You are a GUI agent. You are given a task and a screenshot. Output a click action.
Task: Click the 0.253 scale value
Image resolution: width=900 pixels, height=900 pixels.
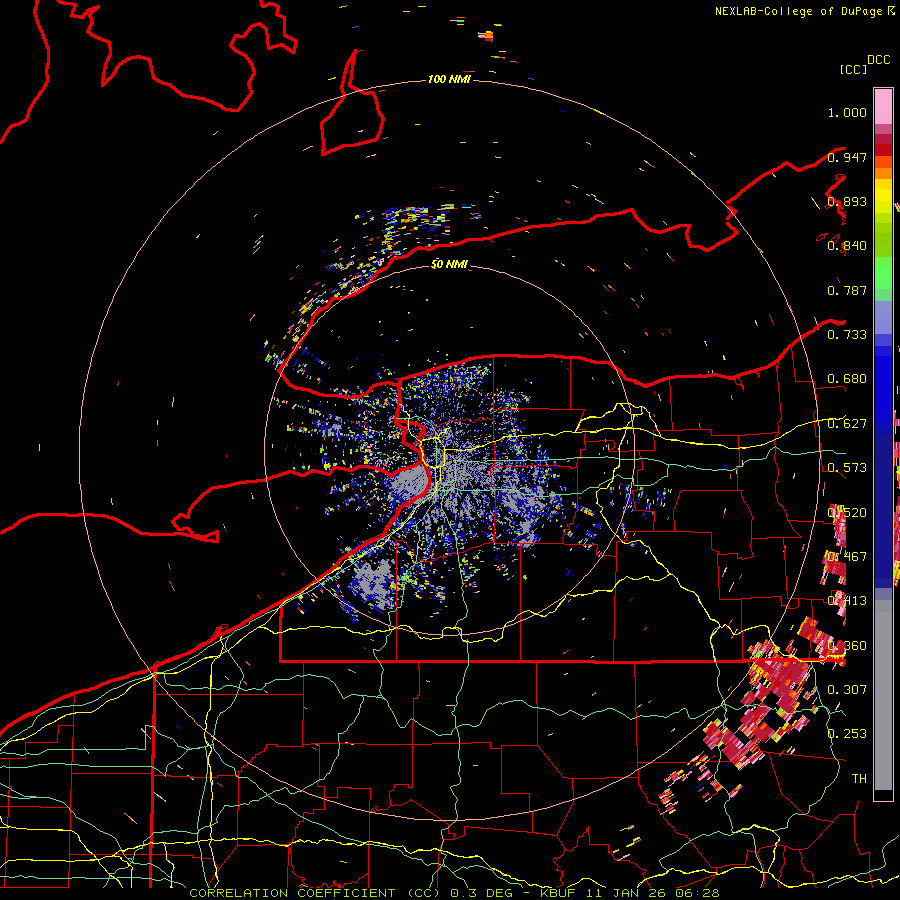pos(847,734)
